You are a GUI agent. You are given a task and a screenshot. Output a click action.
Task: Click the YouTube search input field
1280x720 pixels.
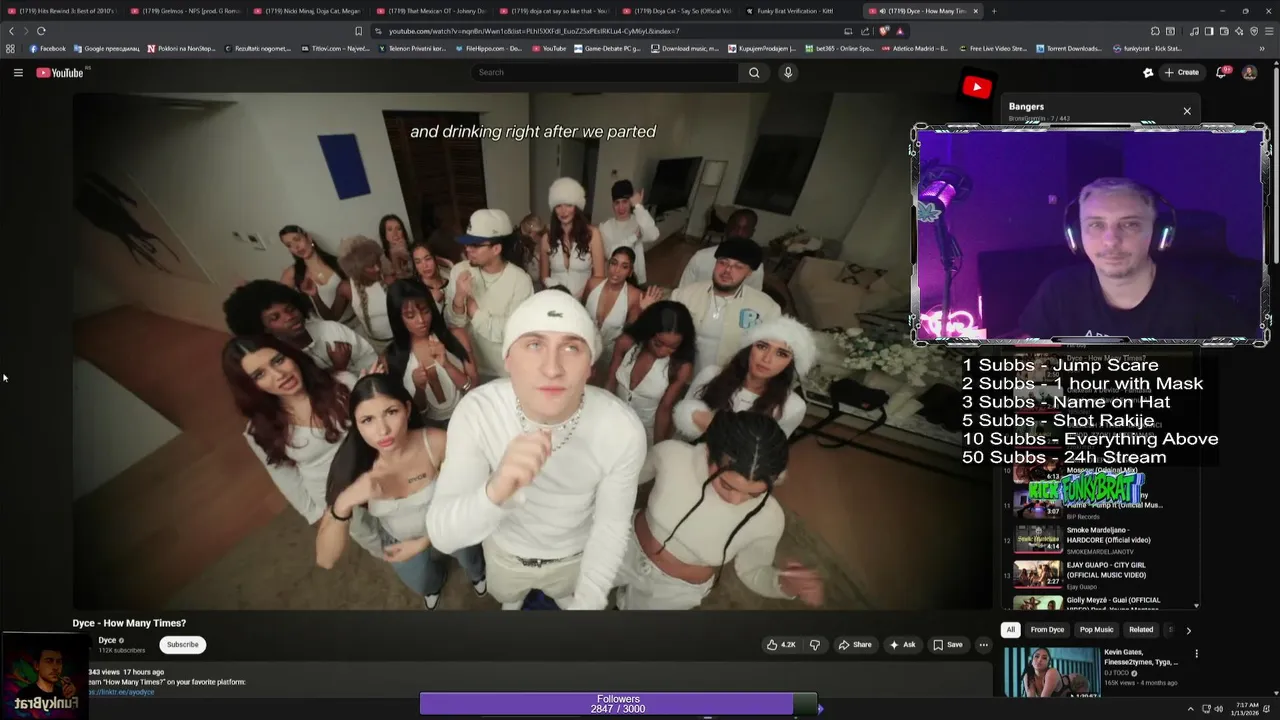click(604, 72)
